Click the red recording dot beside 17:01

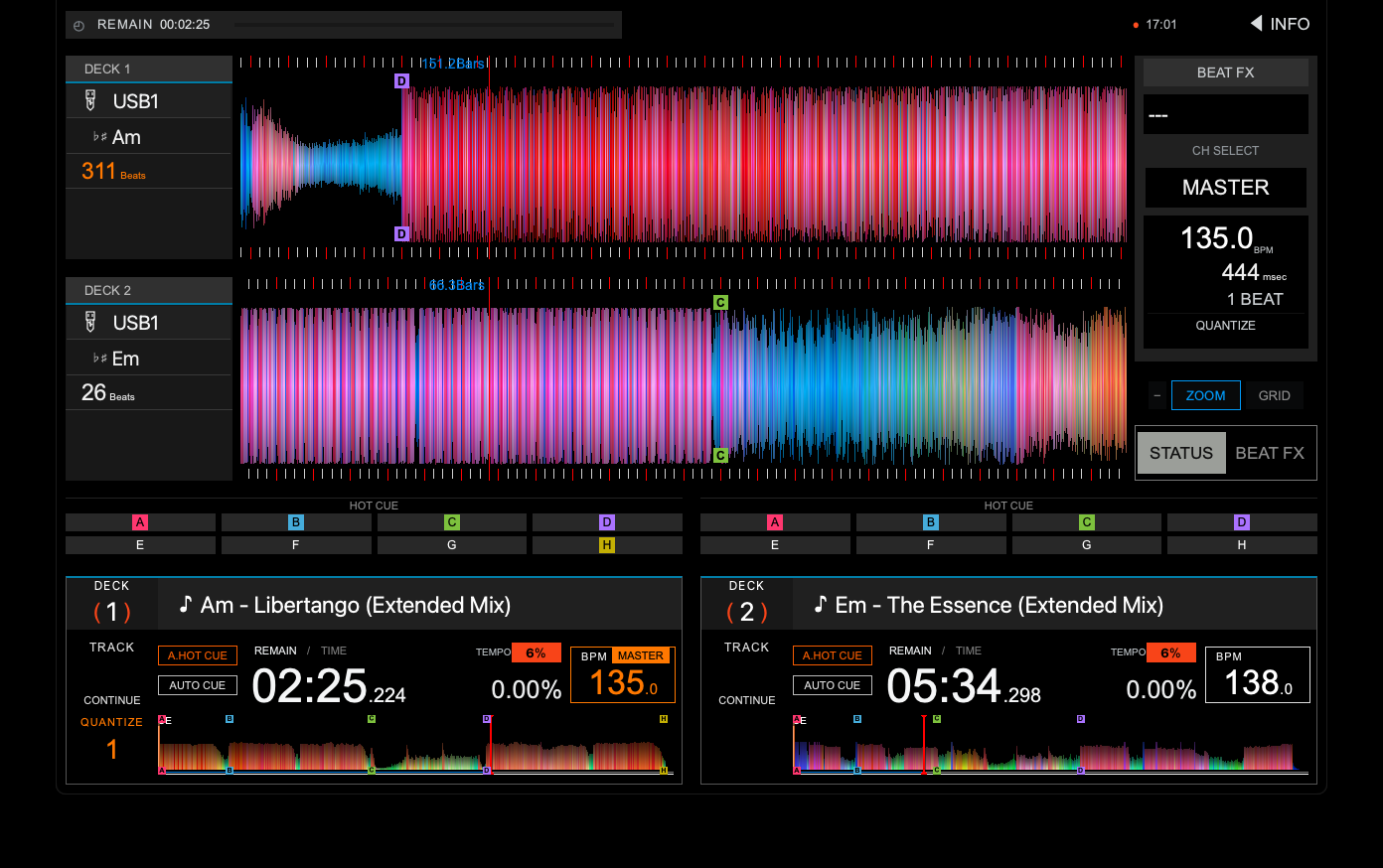[x=1136, y=25]
